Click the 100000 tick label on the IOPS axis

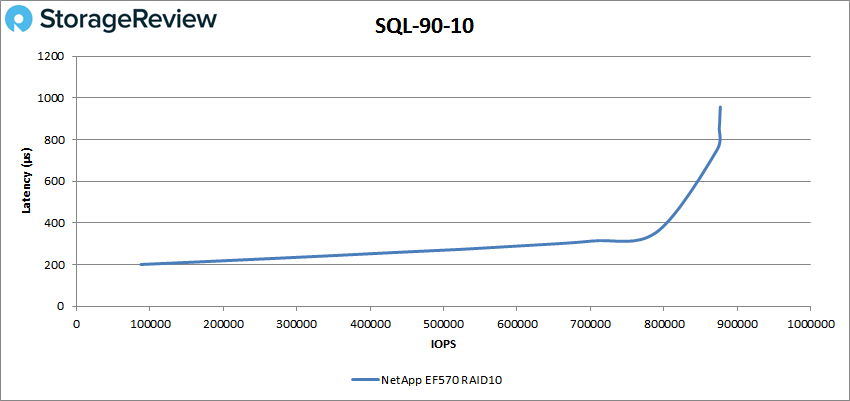click(x=149, y=322)
